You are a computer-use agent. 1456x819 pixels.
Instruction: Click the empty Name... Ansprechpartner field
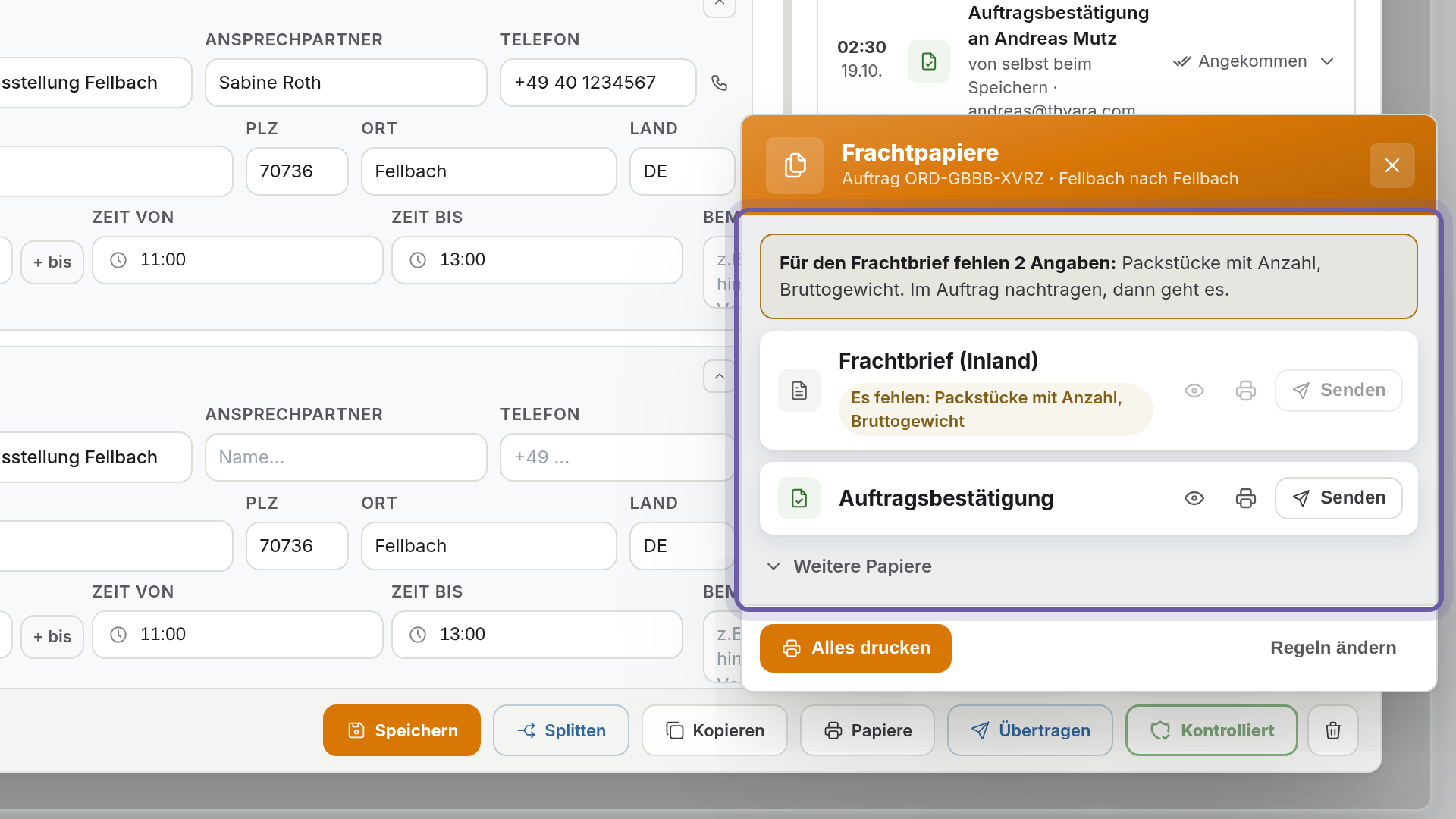point(346,457)
